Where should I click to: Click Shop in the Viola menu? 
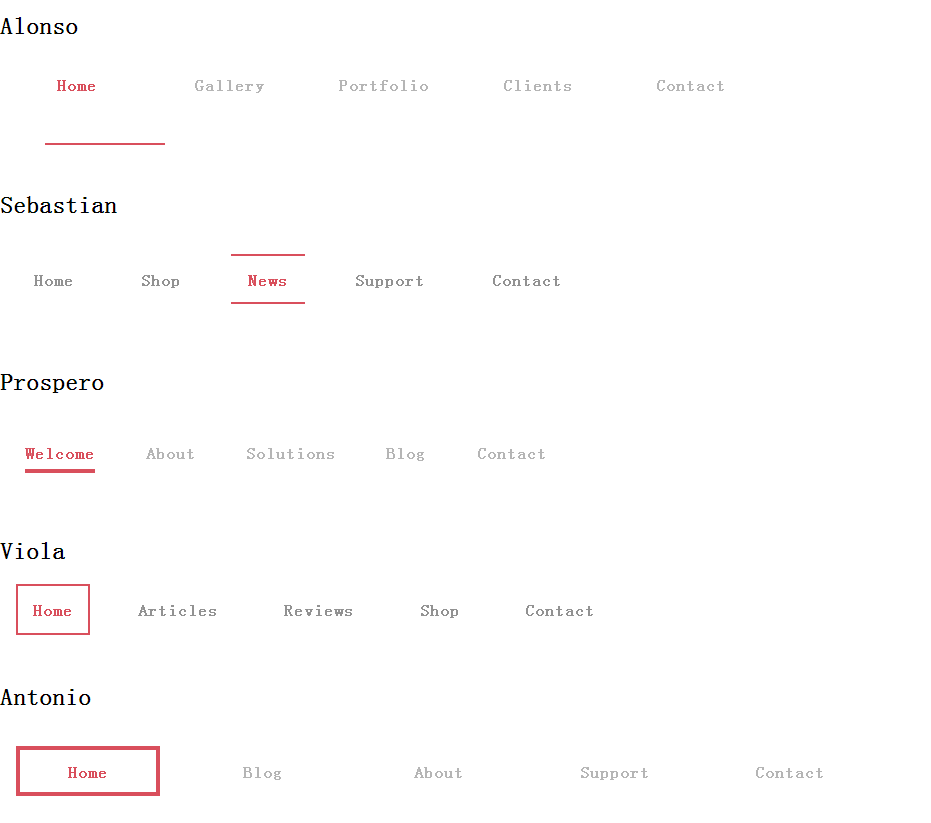point(439,611)
